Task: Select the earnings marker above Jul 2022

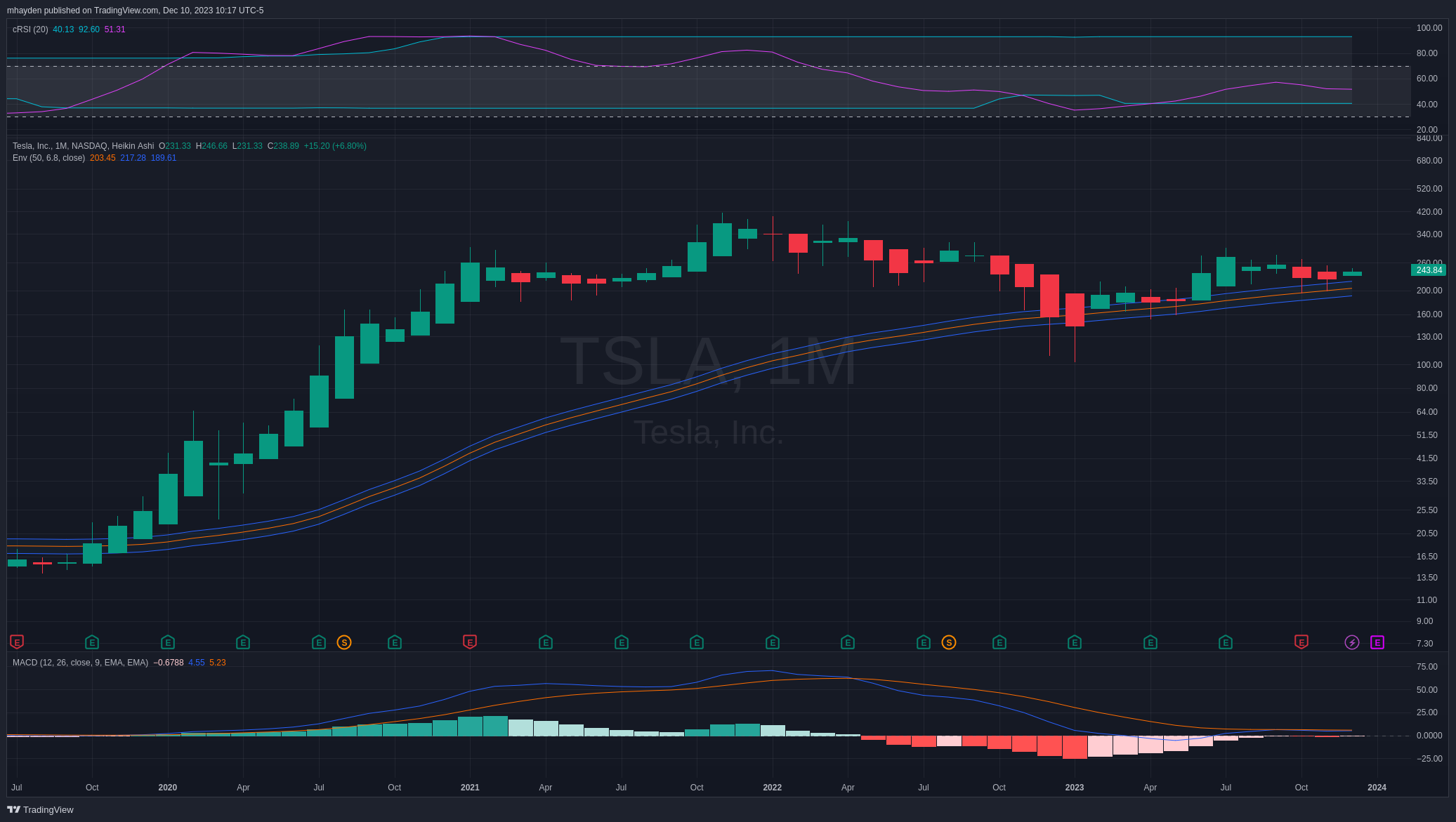Action: pos(924,642)
